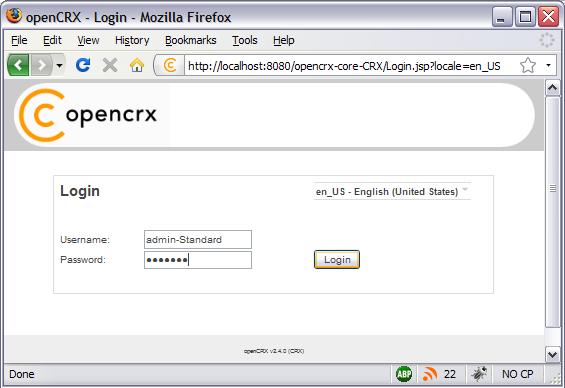Open the en_US language selection dropdown

pos(392,191)
